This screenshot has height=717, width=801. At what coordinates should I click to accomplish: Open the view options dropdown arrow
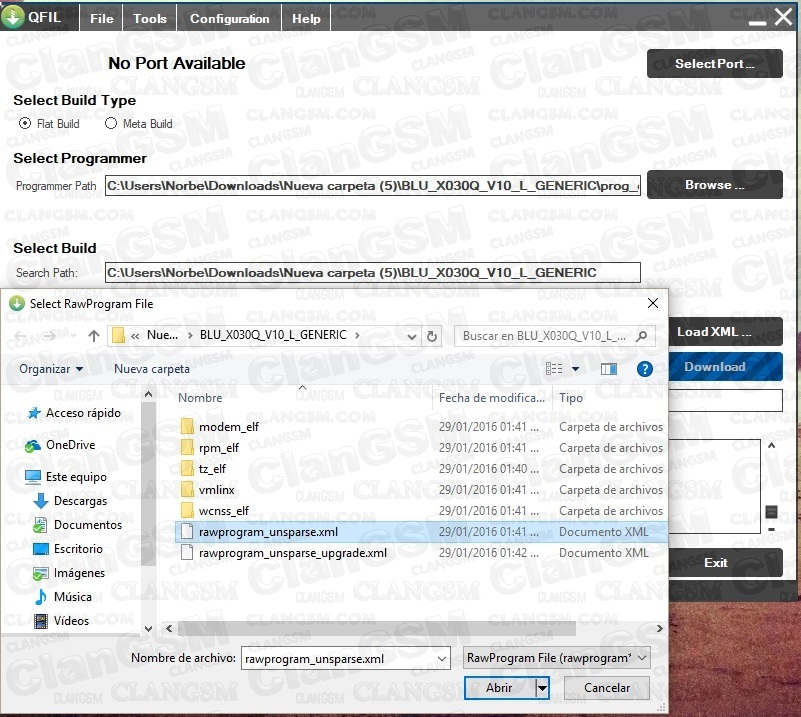[575, 369]
